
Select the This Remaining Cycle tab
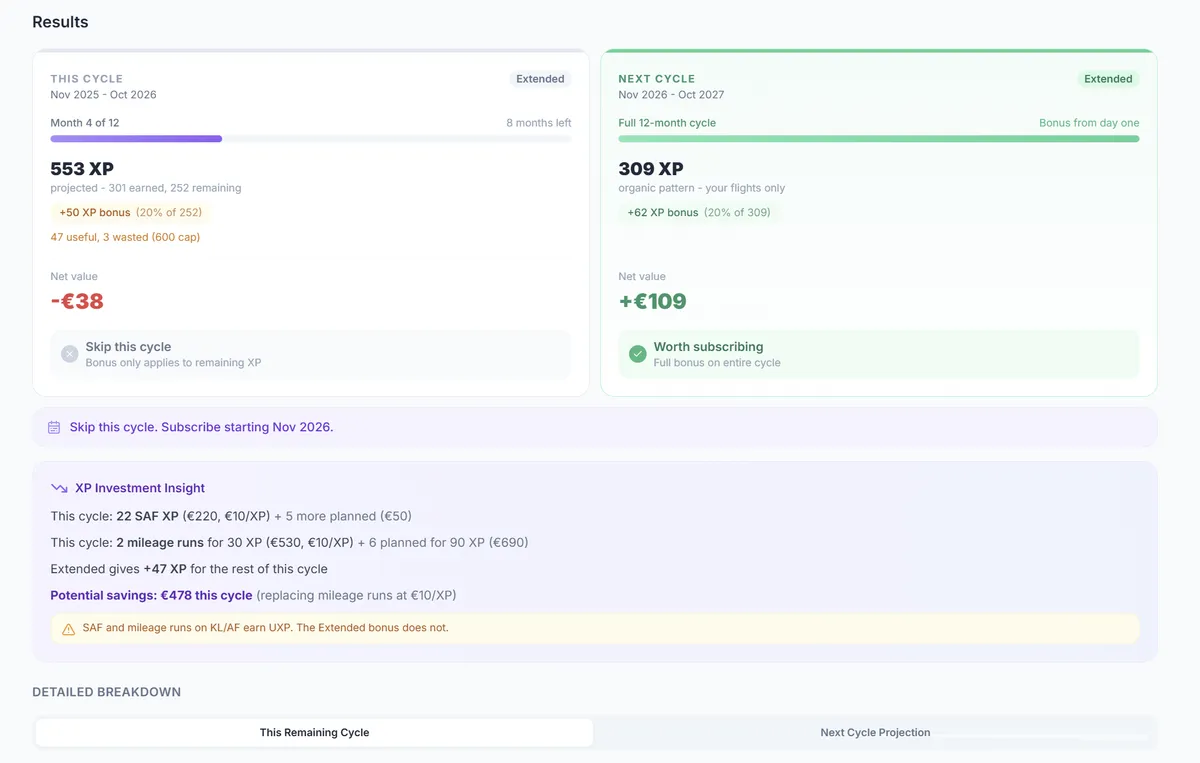(x=314, y=732)
